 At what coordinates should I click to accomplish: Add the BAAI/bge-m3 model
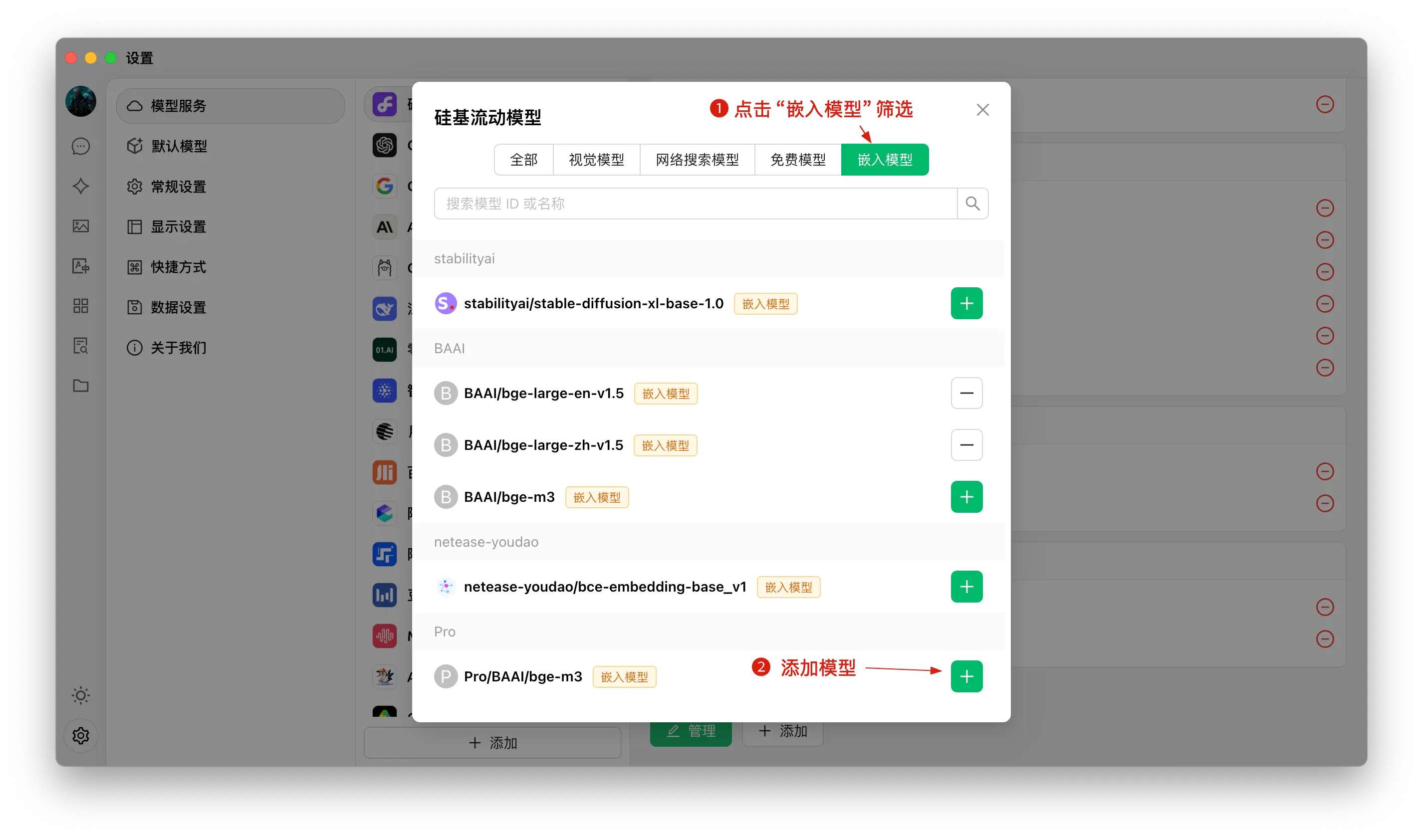click(x=966, y=497)
